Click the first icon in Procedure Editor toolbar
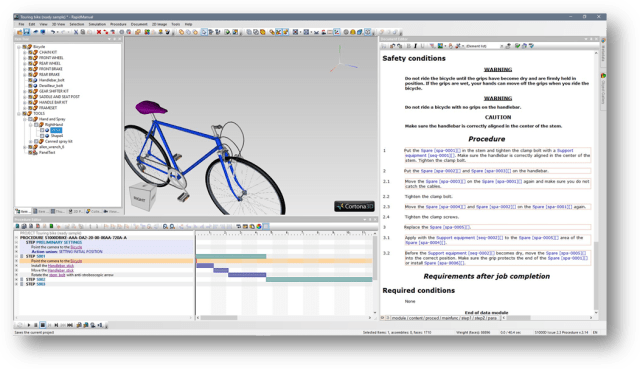This screenshot has height=369, width=640. (x=17, y=226)
